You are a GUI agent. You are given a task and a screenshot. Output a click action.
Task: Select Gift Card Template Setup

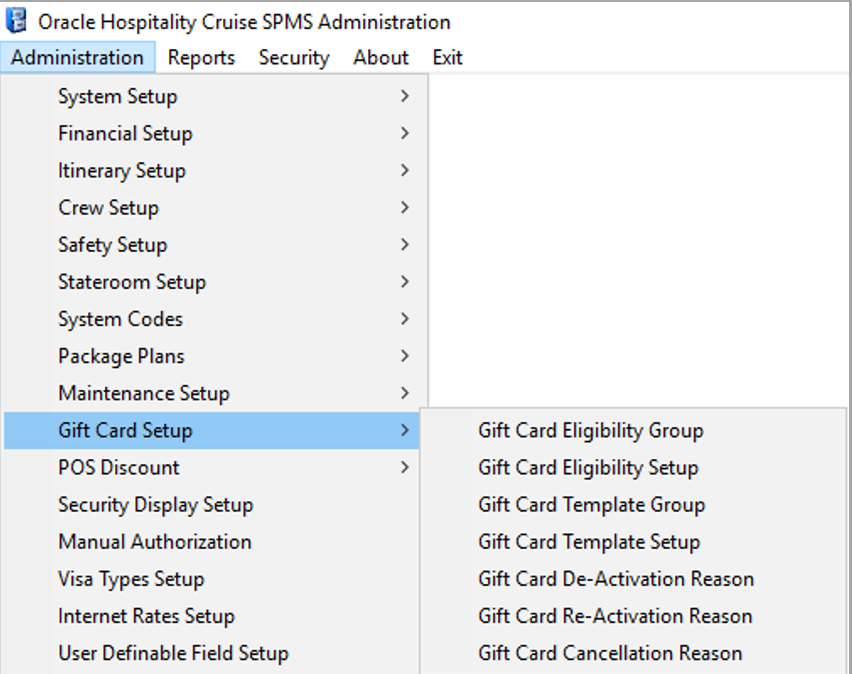coord(633,541)
